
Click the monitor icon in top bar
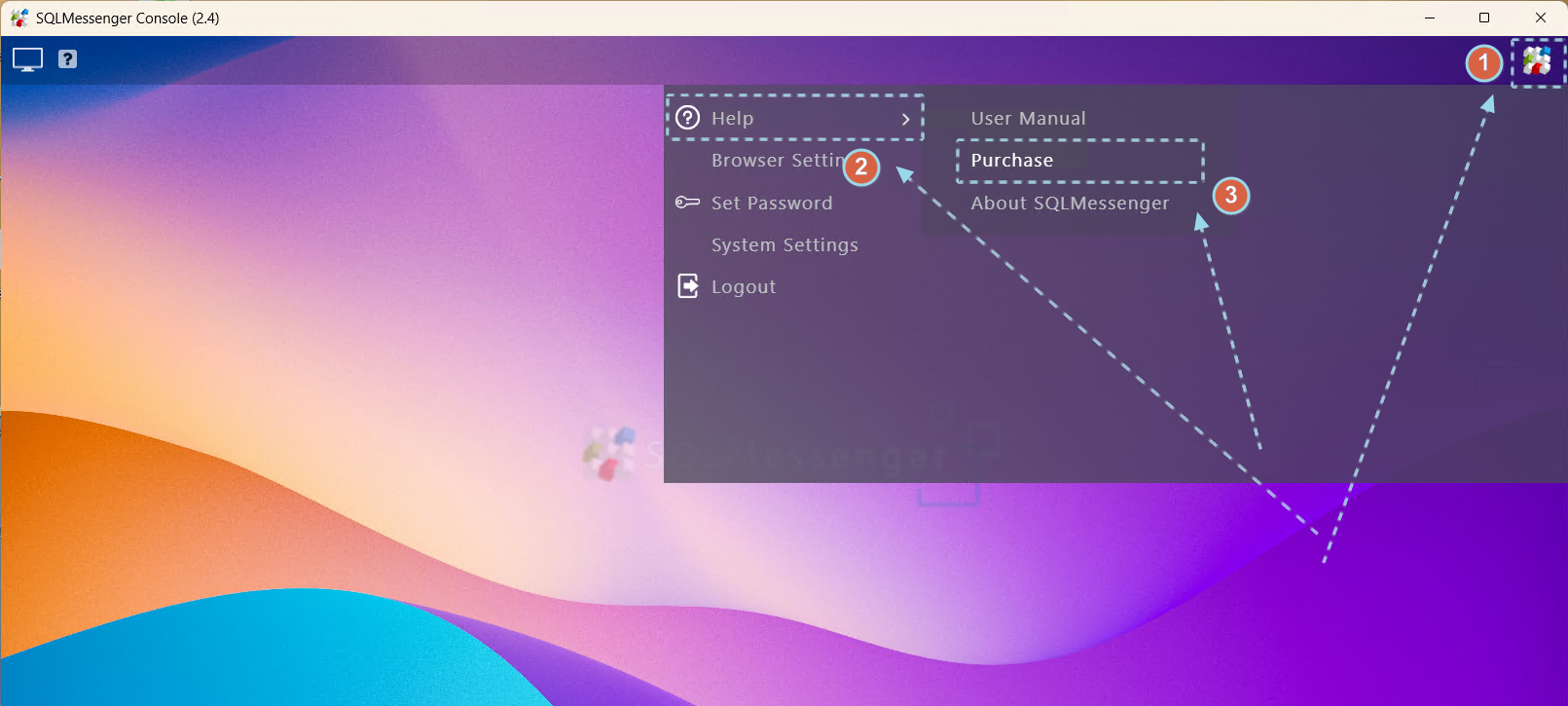coord(27,59)
